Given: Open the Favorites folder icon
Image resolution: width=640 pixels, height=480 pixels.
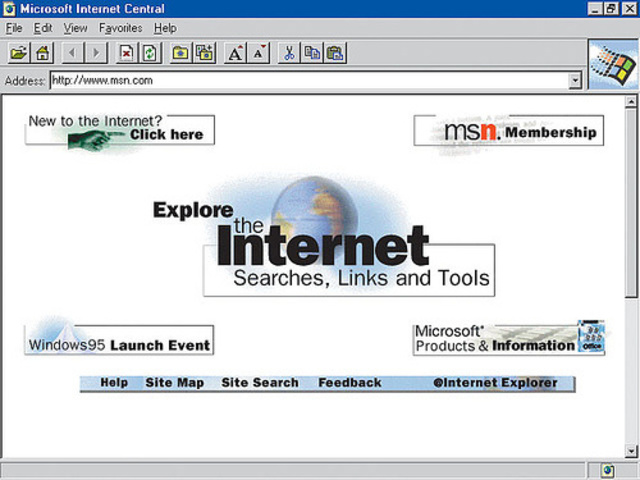Looking at the screenshot, I should [x=180, y=53].
